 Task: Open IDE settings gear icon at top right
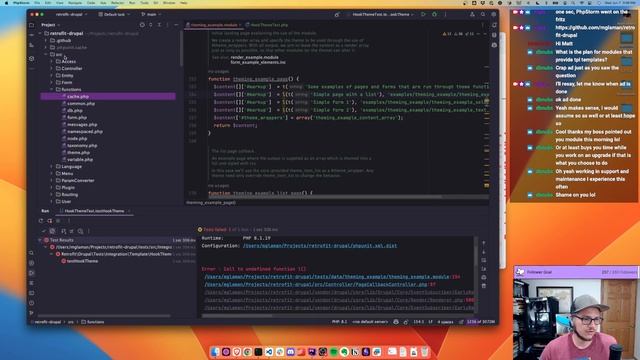[493, 14]
